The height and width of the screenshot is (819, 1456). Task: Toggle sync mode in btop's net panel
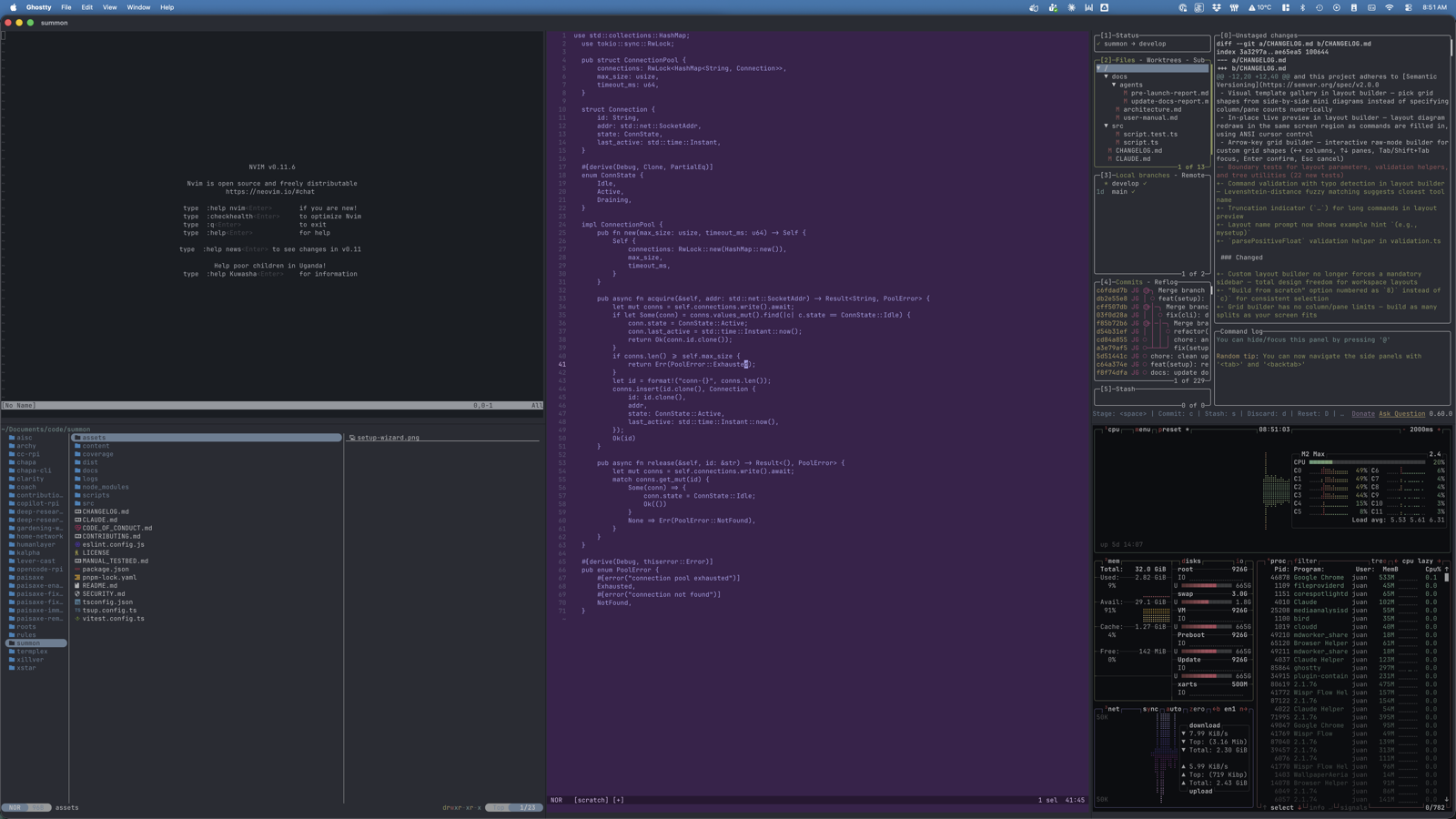click(1150, 709)
